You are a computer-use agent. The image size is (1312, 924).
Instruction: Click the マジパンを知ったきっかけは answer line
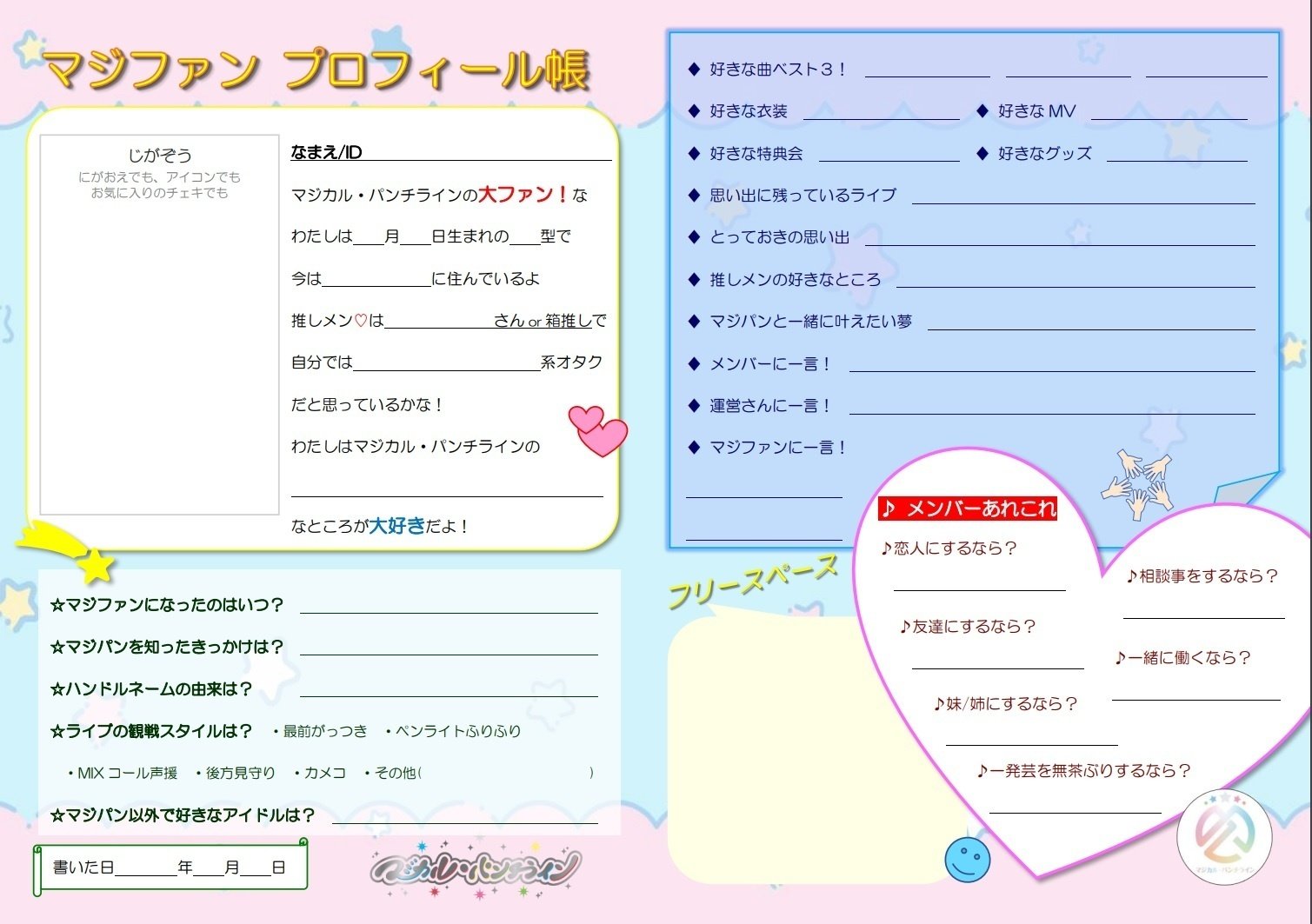pyautogui.click(x=449, y=647)
